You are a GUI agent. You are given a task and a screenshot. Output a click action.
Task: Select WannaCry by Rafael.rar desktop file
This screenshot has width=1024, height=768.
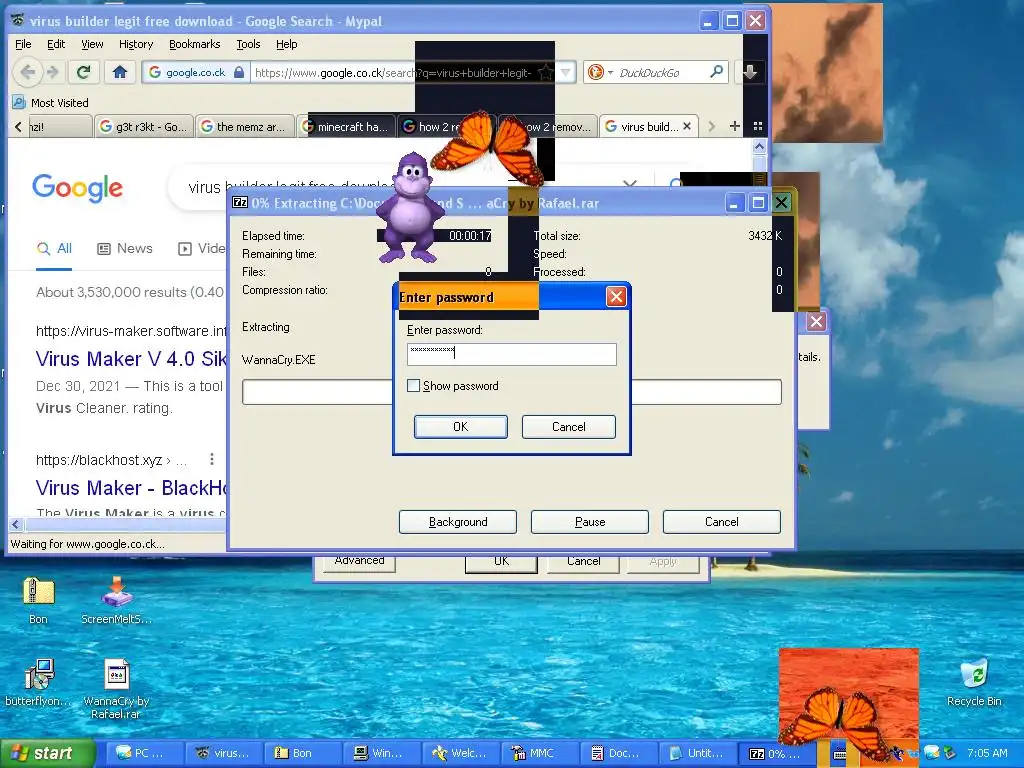click(x=116, y=688)
